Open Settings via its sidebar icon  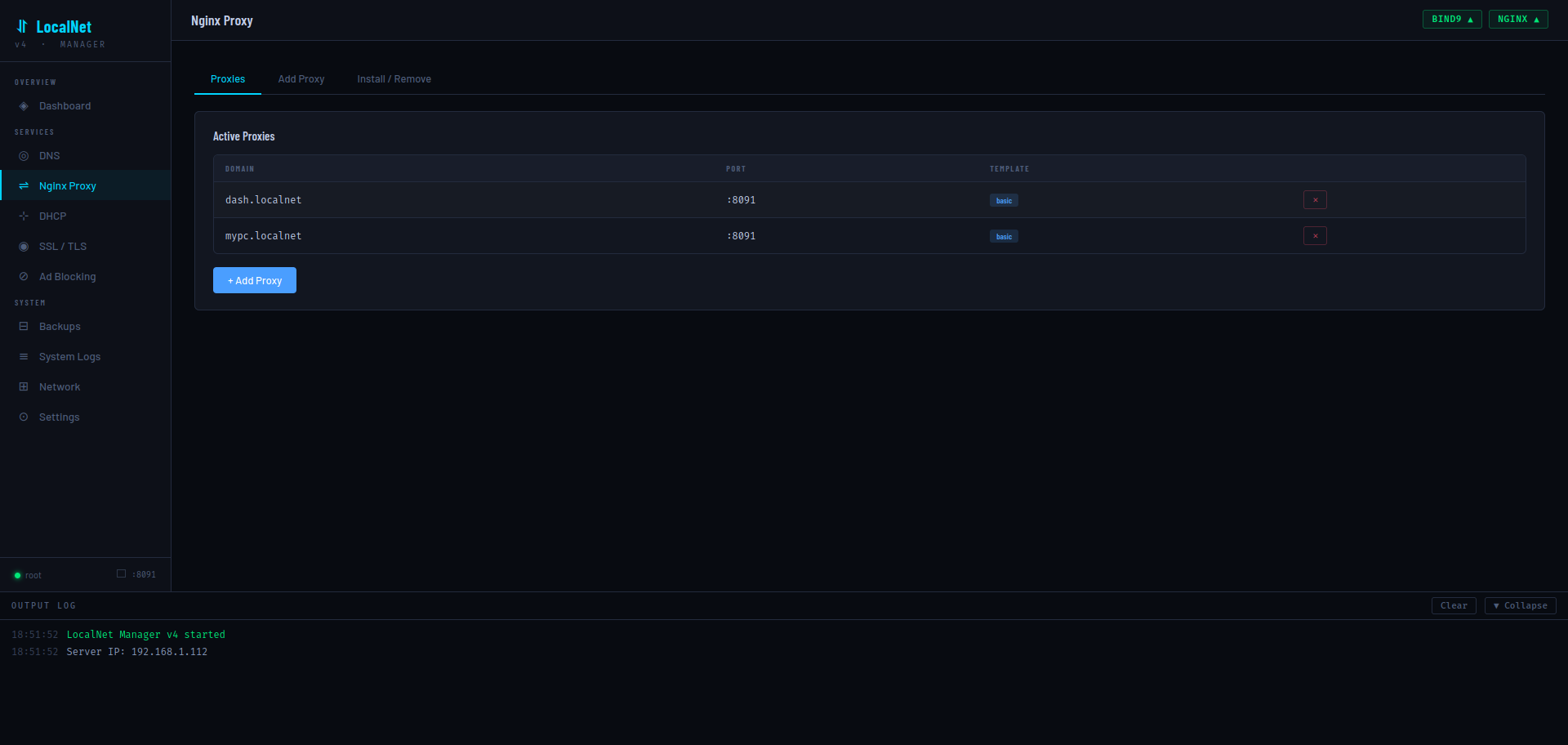point(24,417)
